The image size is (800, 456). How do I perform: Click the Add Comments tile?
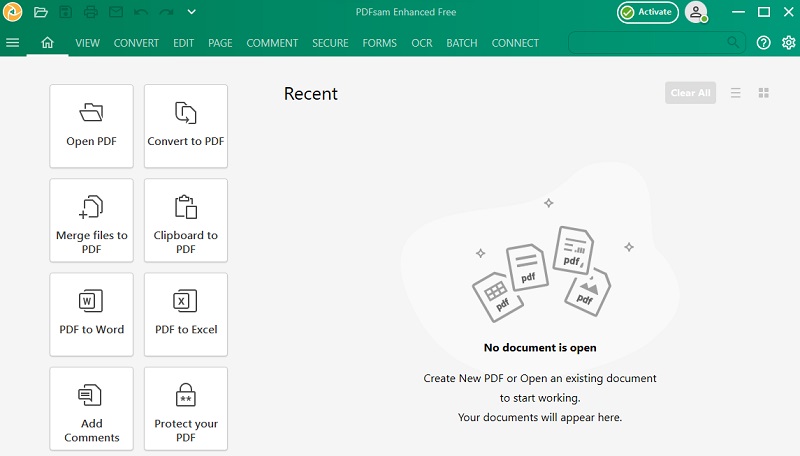(91, 409)
